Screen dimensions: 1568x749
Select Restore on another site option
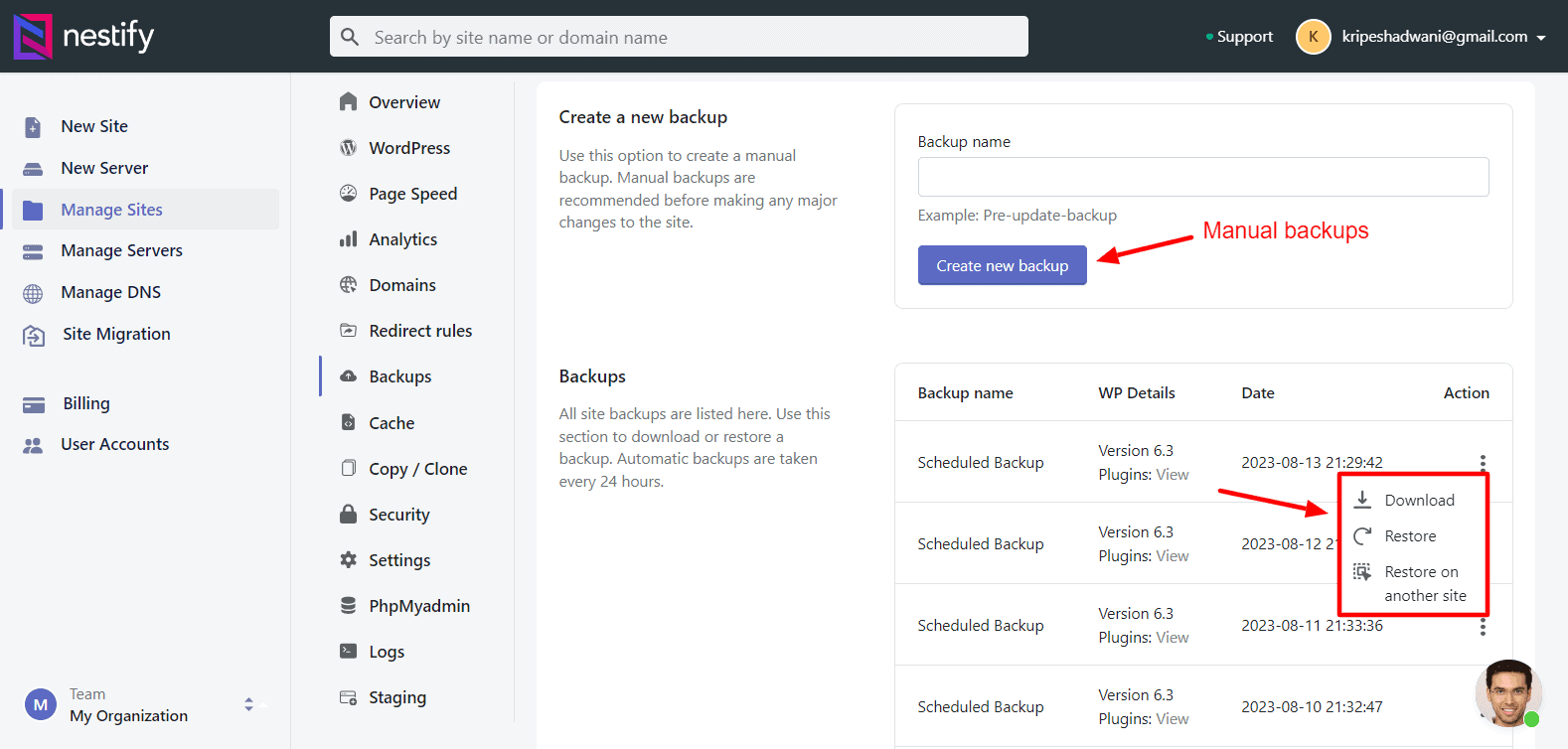tap(1424, 584)
